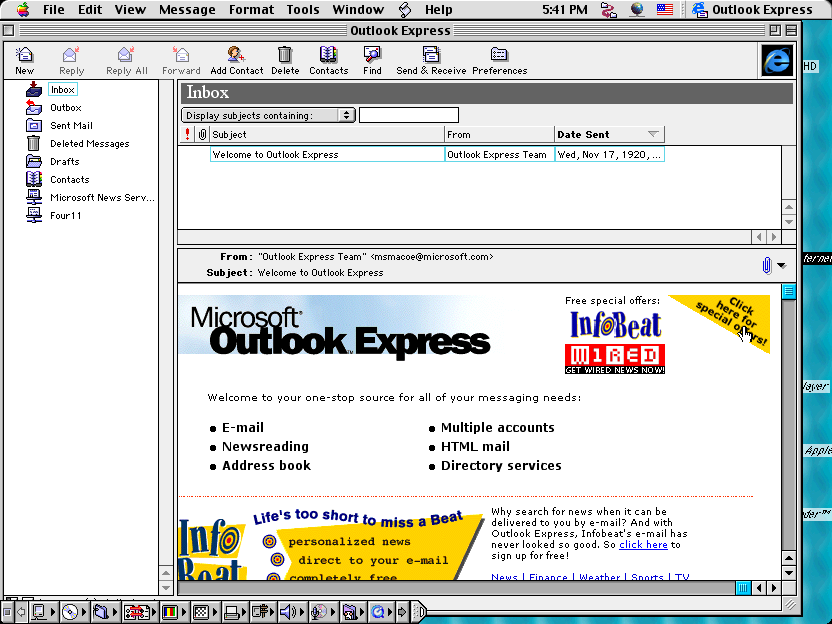Sort messages by attachment column header

[x=202, y=134]
